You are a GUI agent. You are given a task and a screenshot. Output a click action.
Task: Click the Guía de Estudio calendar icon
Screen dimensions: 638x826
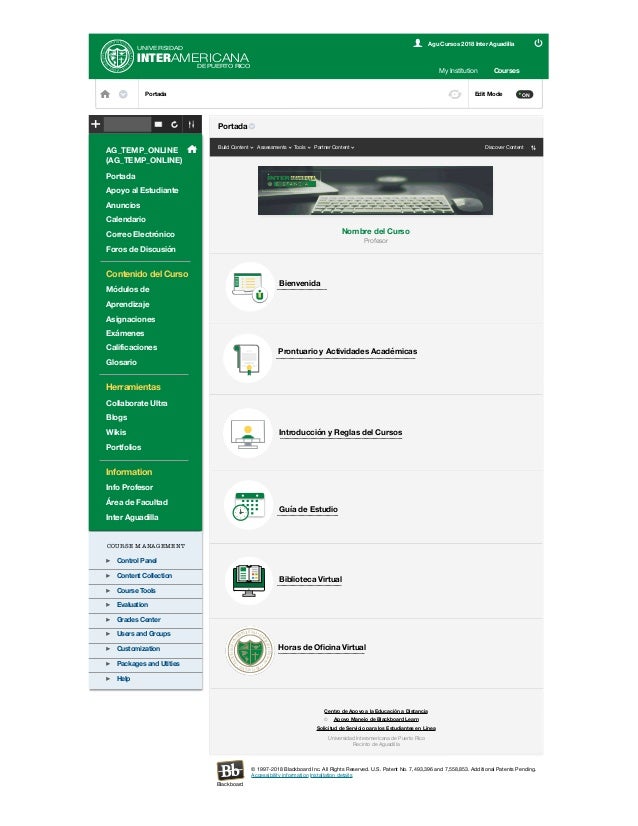248,506
